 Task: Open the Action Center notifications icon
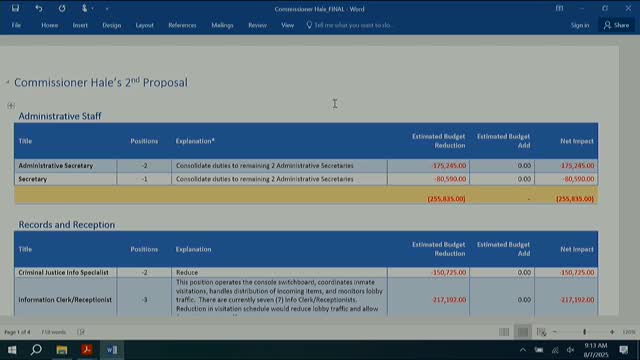[x=624, y=350]
